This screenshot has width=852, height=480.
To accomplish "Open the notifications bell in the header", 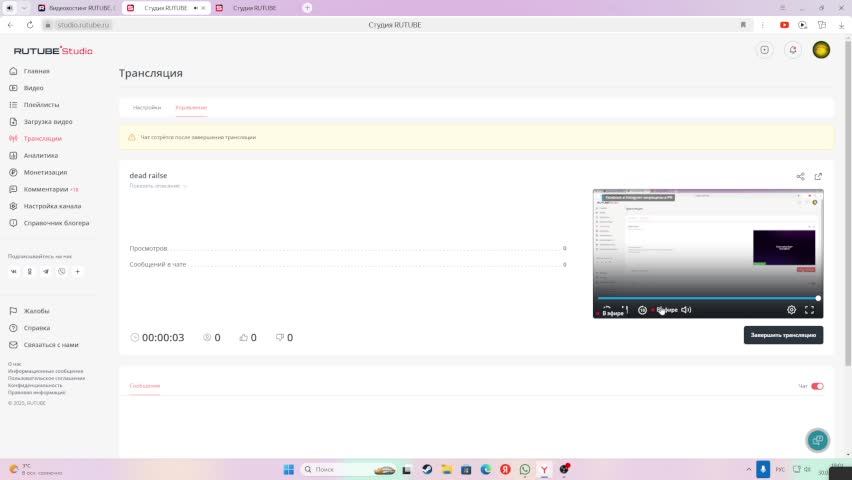I will 793,50.
